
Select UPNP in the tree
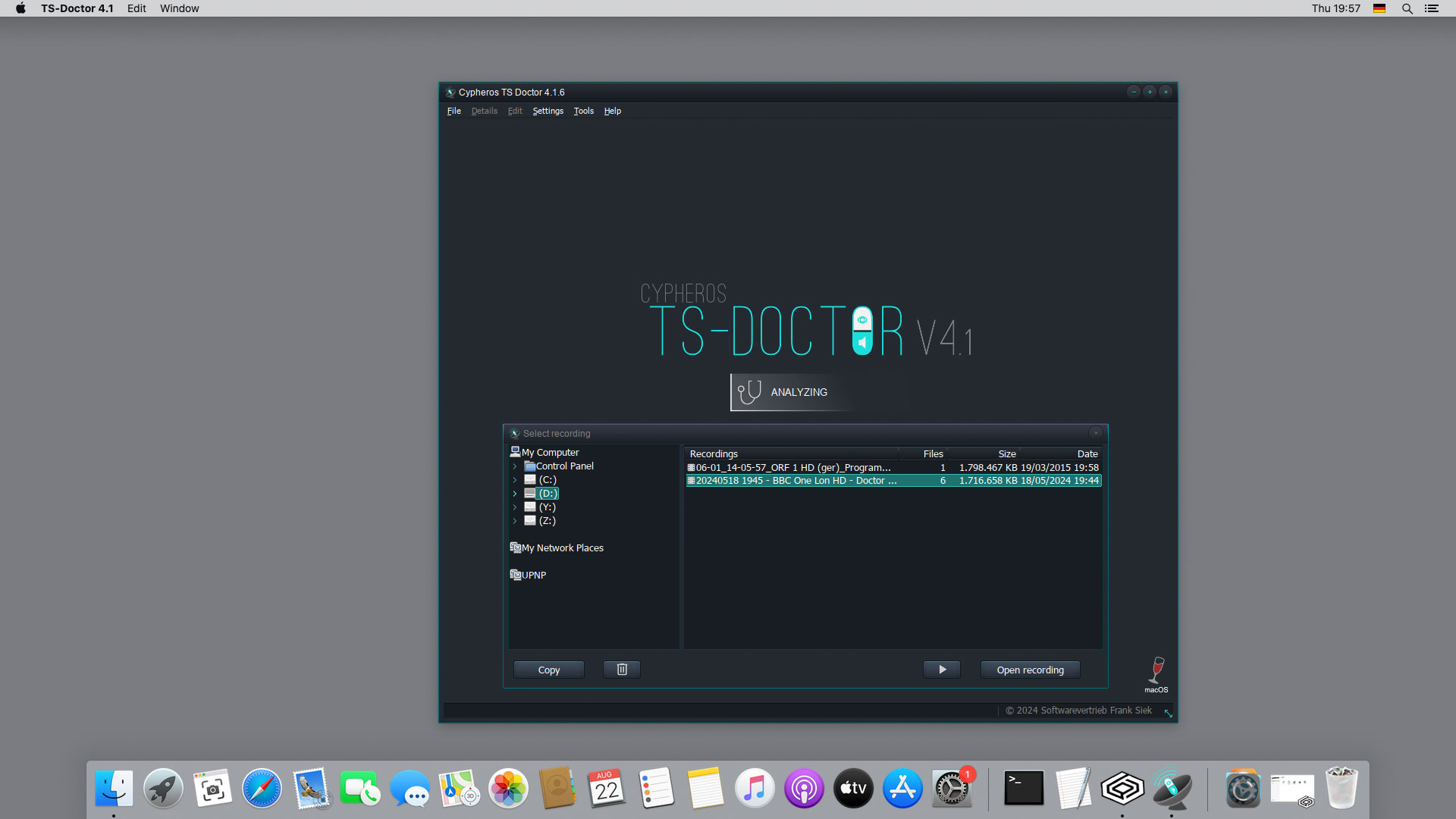tap(528, 575)
